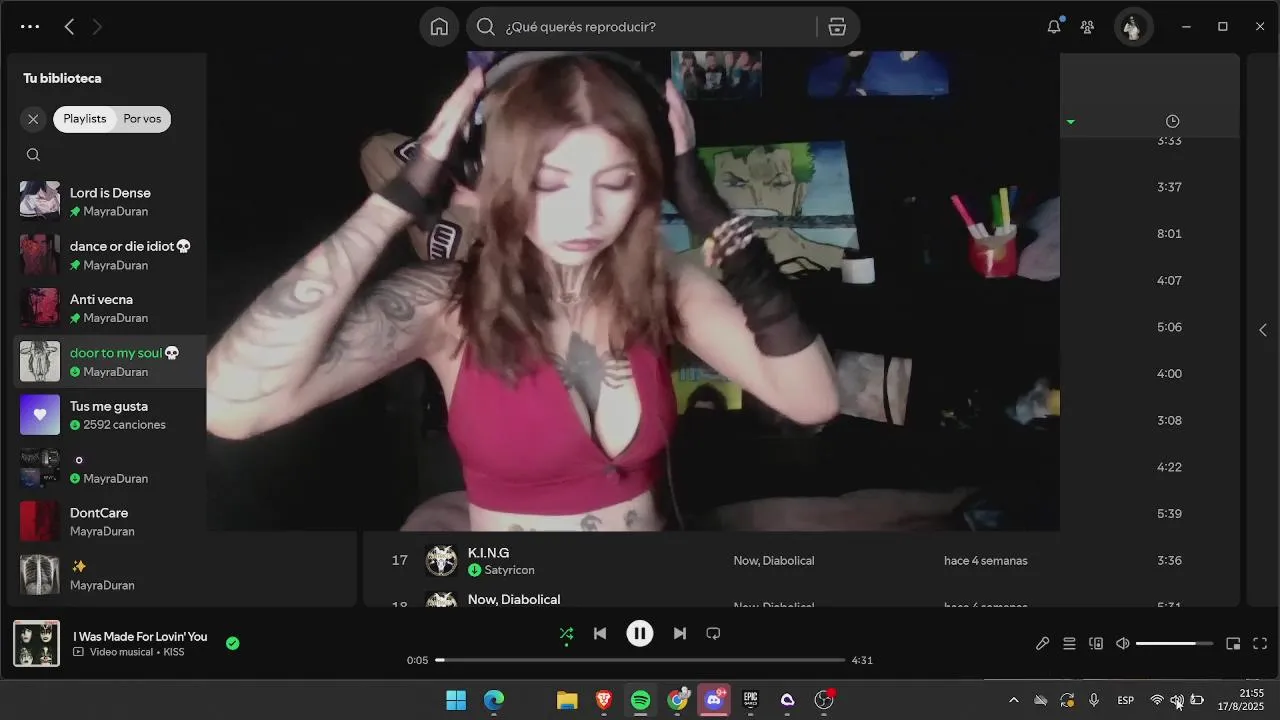Viewport: 1280px width, 720px height.
Task: Mute the player volume speaker icon
Action: 1123,644
